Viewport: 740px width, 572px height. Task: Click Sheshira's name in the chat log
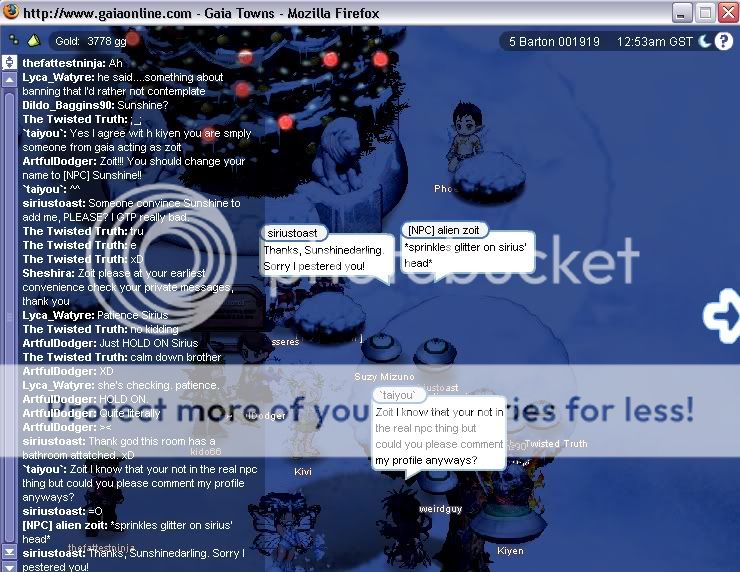tap(48, 273)
